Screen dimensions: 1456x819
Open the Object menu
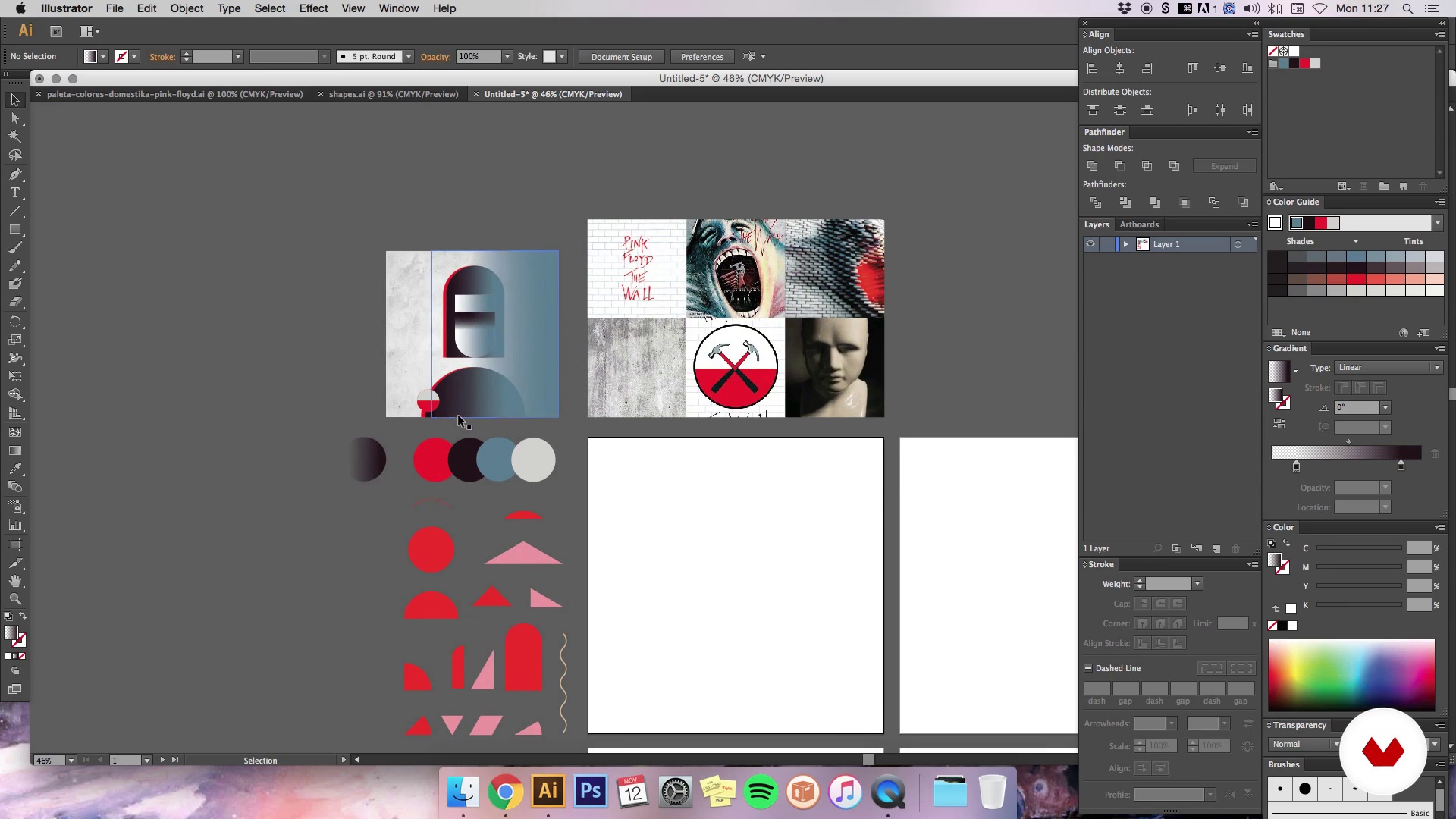pos(187,8)
